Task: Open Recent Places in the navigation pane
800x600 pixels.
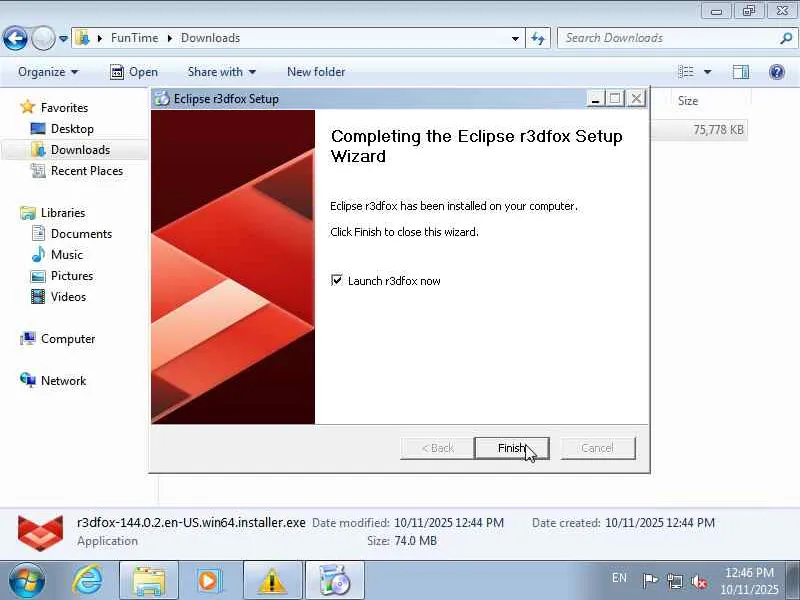Action: pos(87,170)
